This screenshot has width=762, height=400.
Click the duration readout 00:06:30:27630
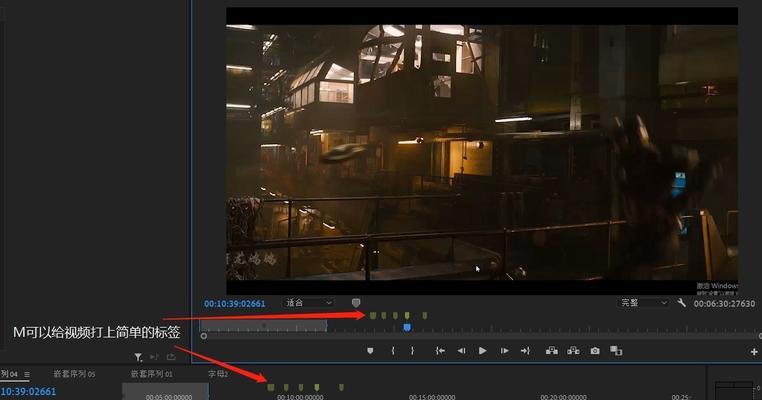(724, 304)
